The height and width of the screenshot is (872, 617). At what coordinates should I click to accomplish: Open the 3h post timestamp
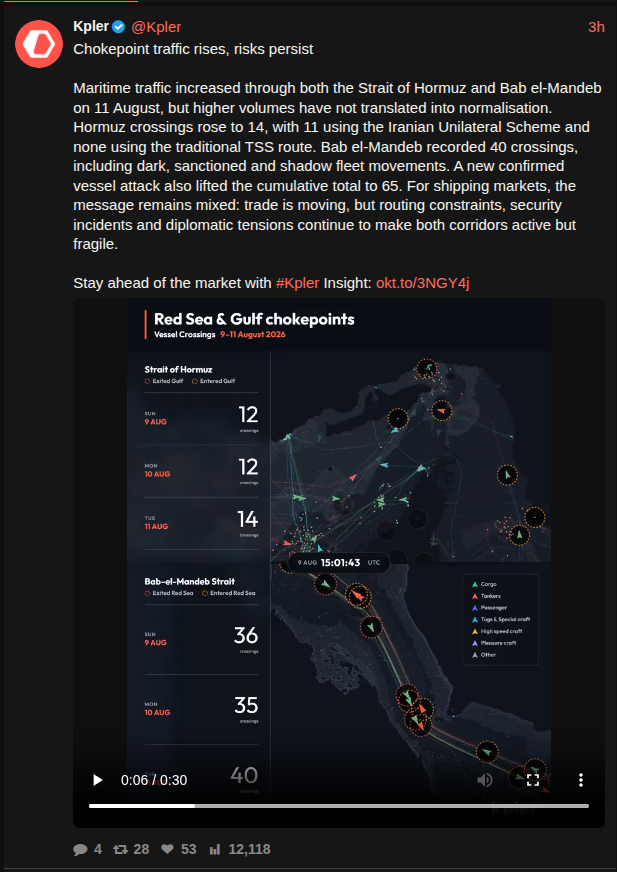pos(596,27)
